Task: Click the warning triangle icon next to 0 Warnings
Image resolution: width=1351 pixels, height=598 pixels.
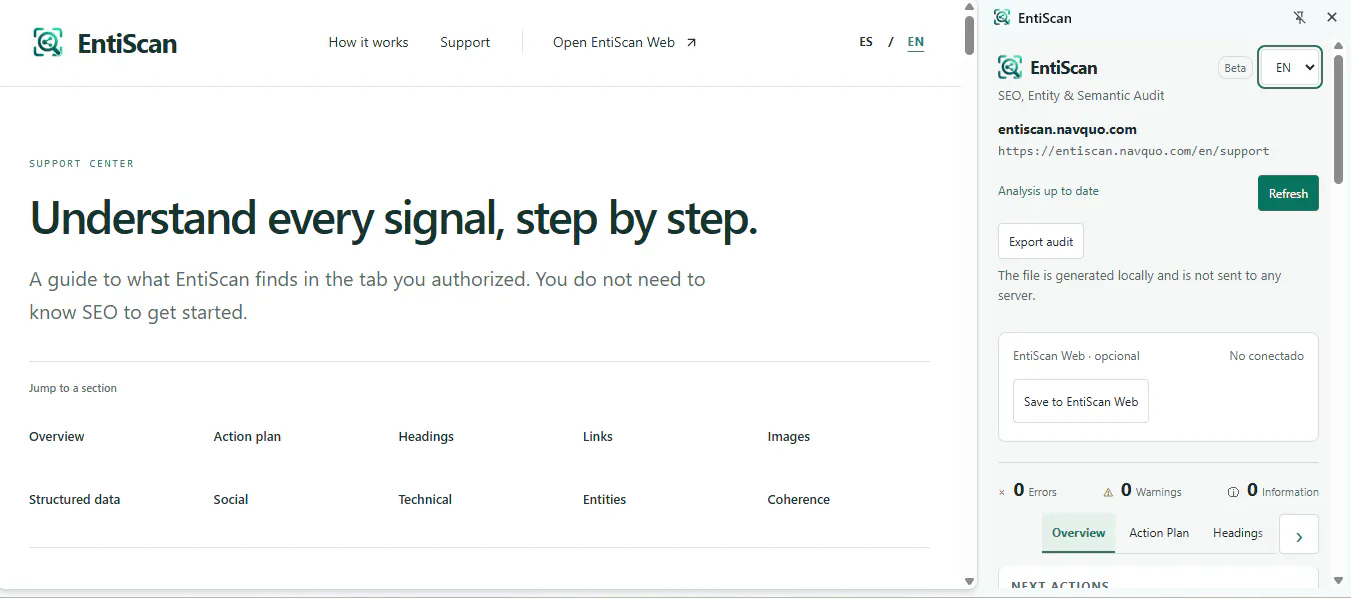Action: click(x=1108, y=492)
